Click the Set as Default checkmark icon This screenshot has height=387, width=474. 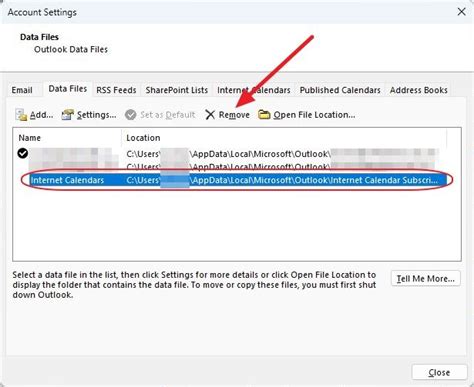130,115
